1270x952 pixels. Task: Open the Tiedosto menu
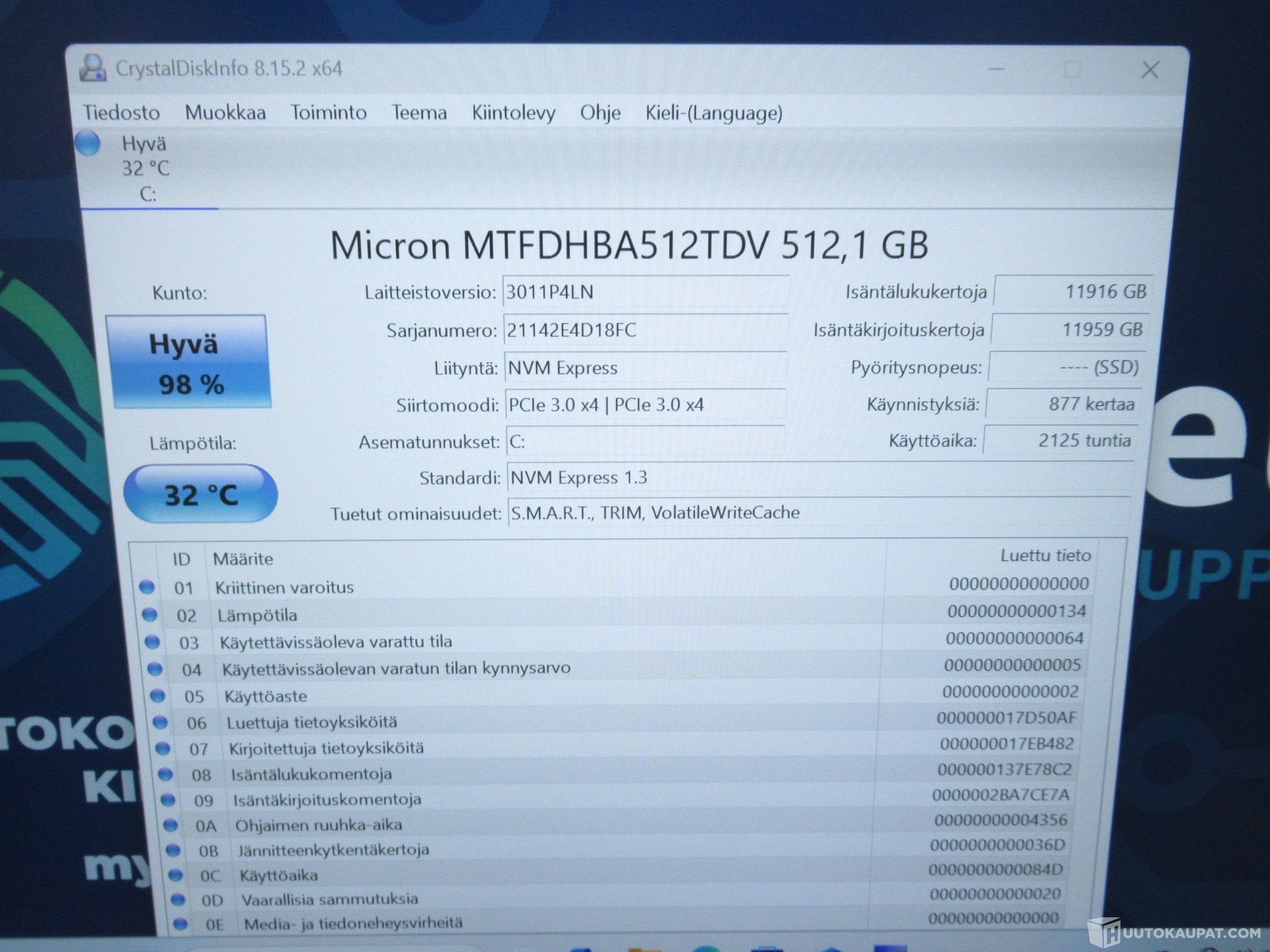tap(122, 112)
